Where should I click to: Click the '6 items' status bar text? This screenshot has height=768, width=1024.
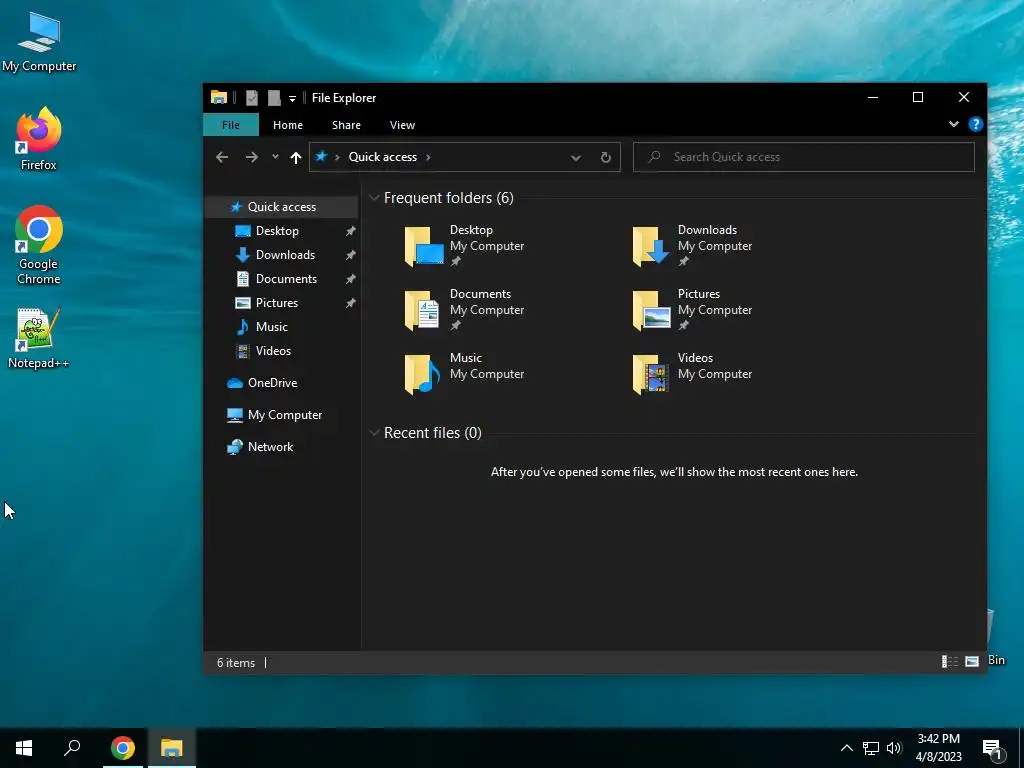tap(236, 663)
